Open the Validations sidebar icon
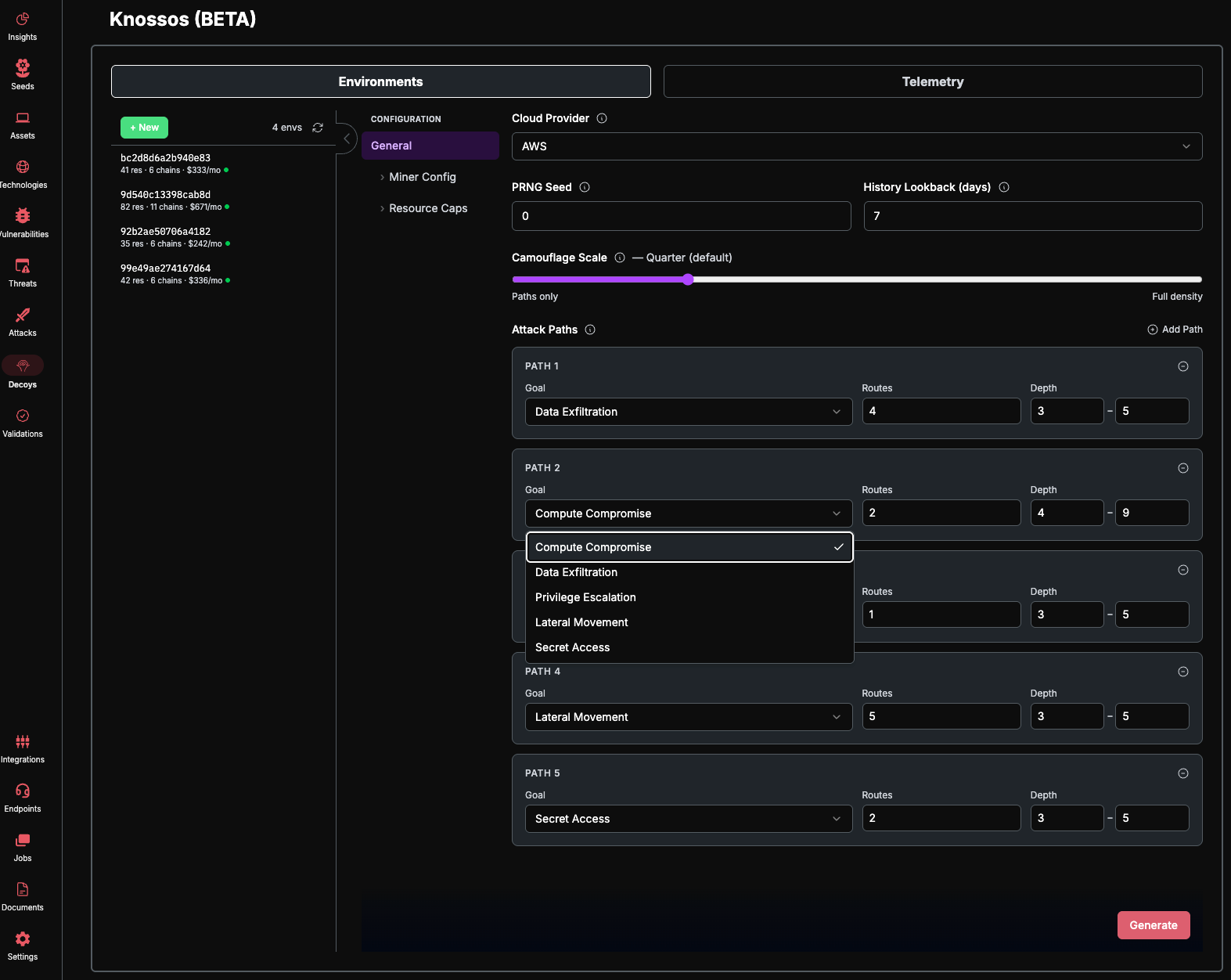Image resolution: width=1231 pixels, height=980 pixels. point(23,416)
